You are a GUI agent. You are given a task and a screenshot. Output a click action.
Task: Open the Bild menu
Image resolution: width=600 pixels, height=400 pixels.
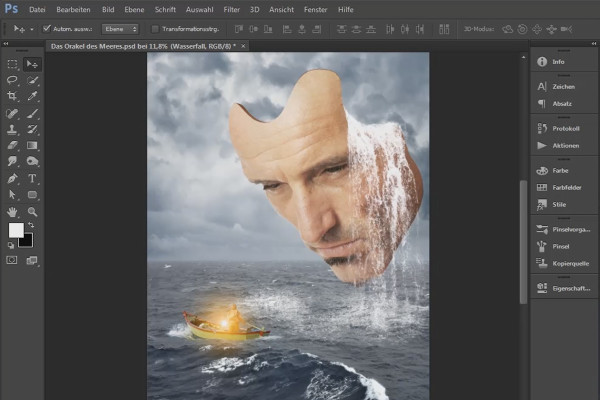point(108,10)
